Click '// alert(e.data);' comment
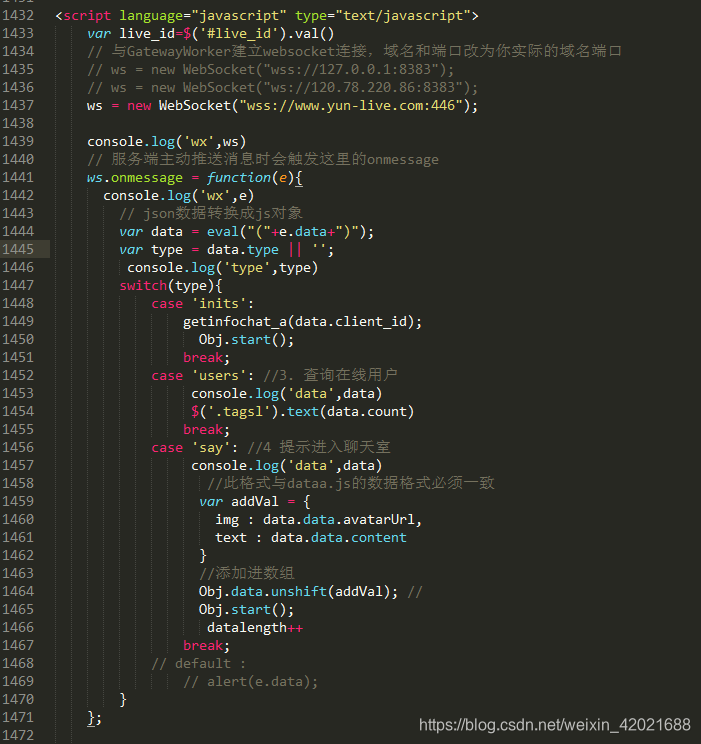This screenshot has height=744, width=701. click(x=251, y=682)
